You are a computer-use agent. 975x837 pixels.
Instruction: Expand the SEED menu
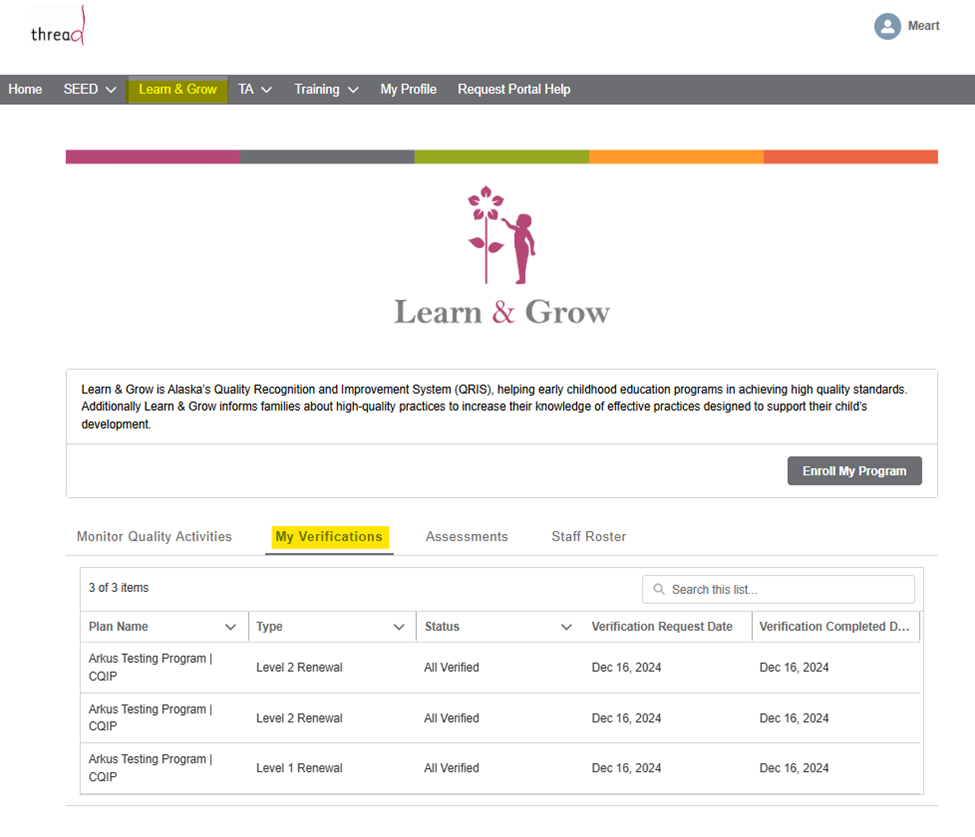(x=90, y=90)
